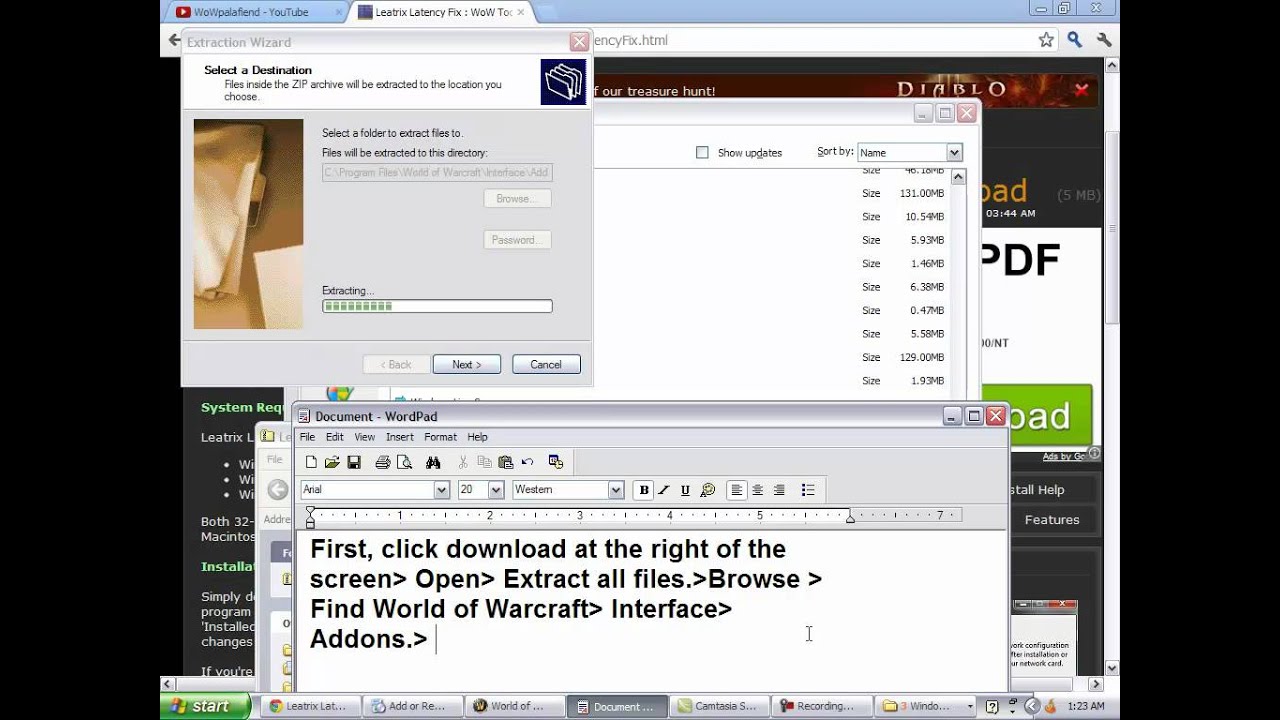Click the New document icon in WordPad
Image resolution: width=1280 pixels, height=720 pixels.
pos(311,462)
